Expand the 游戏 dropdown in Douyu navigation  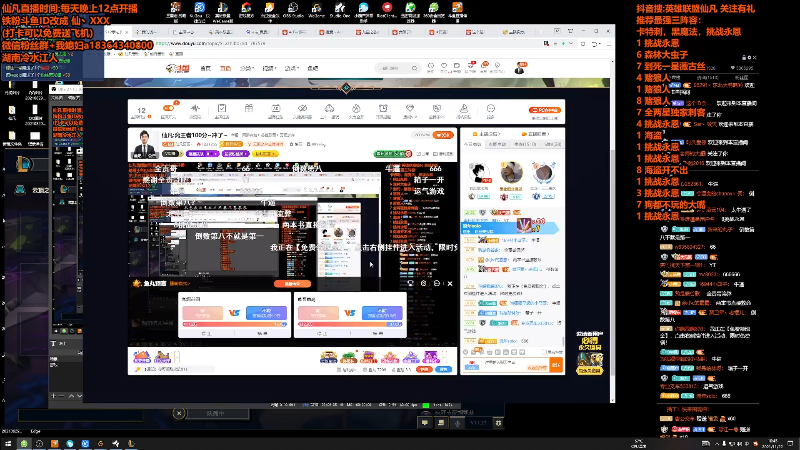coord(291,68)
